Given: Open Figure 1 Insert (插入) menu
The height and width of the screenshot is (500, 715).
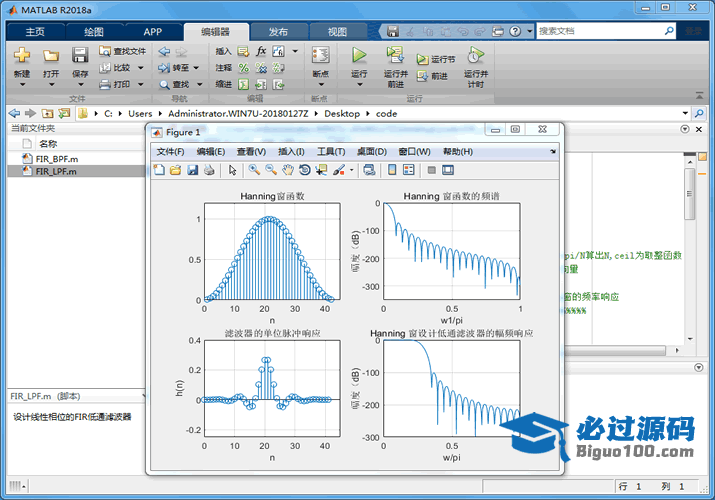Looking at the screenshot, I should [291, 151].
